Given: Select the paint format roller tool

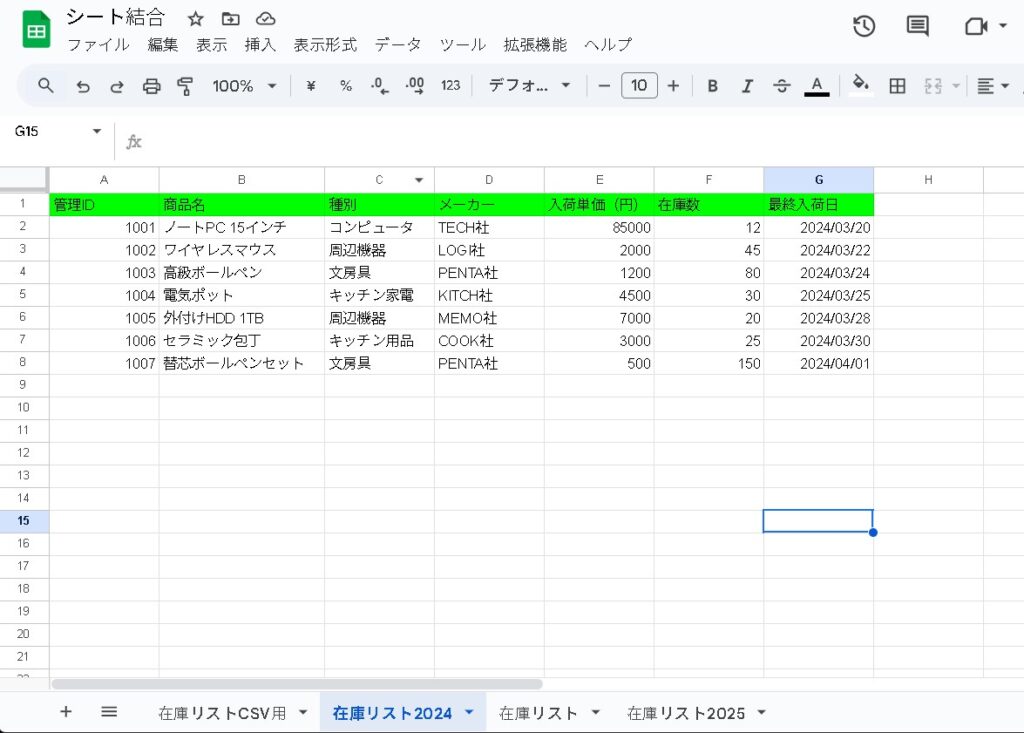Looking at the screenshot, I should coord(185,86).
